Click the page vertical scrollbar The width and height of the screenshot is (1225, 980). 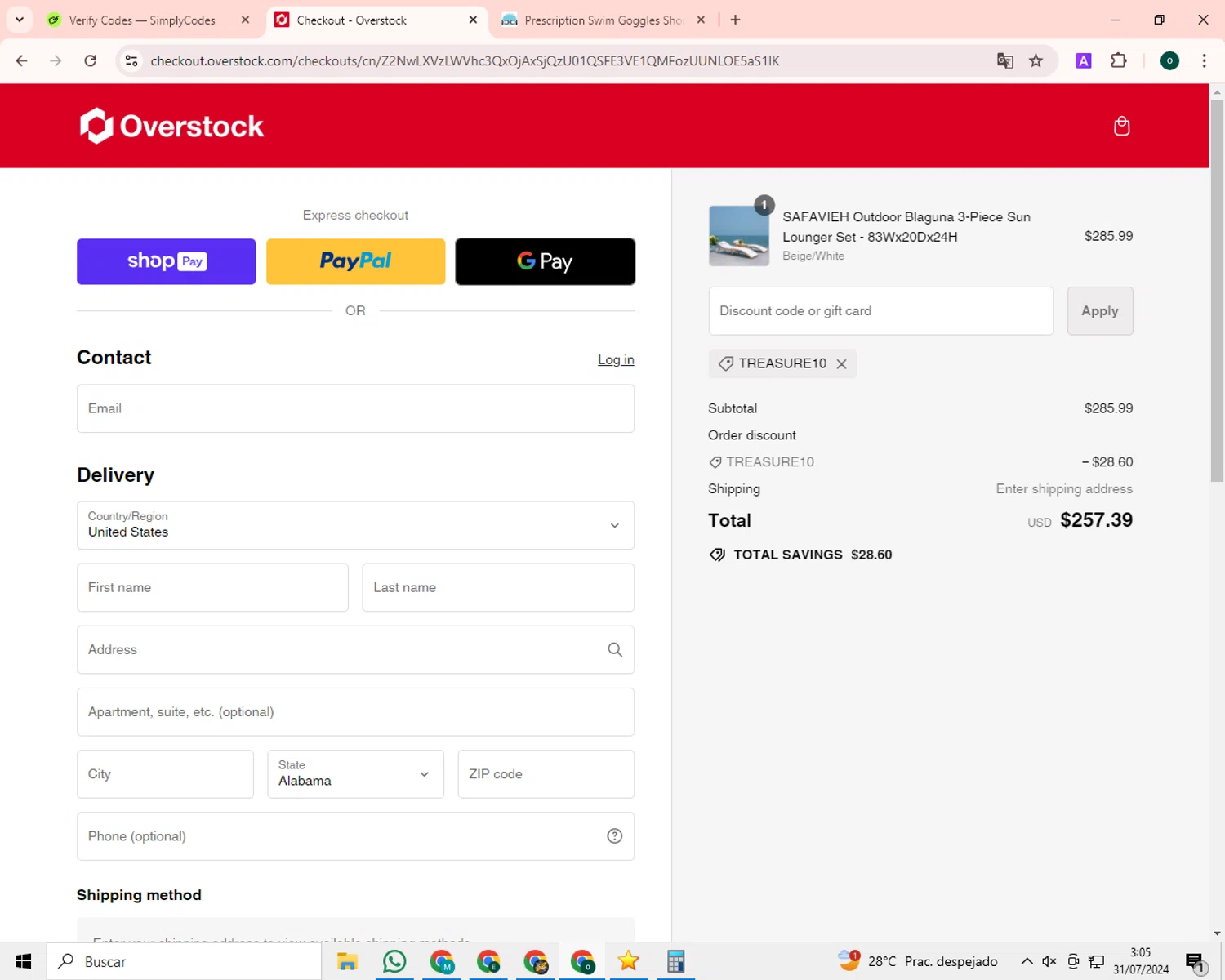coord(1217,290)
